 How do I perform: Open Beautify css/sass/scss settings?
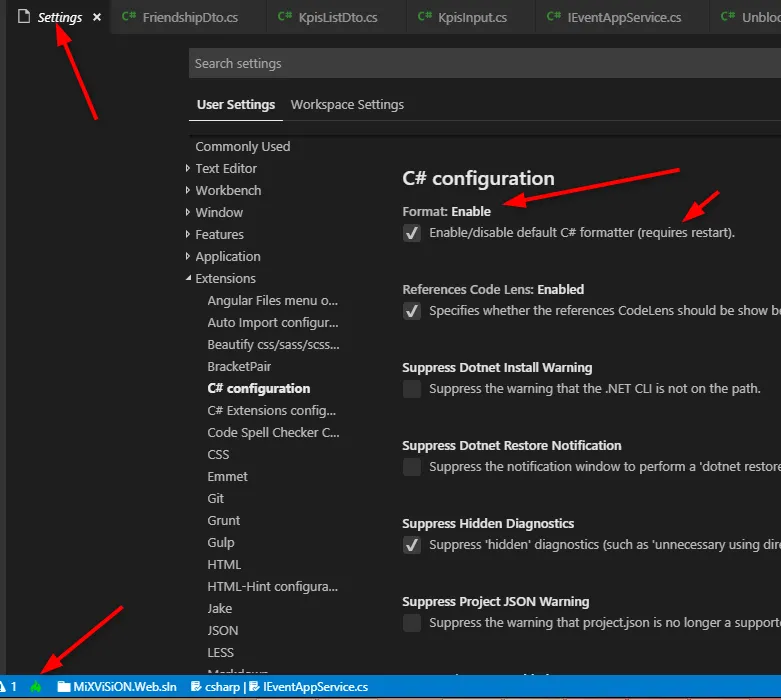[x=273, y=344]
